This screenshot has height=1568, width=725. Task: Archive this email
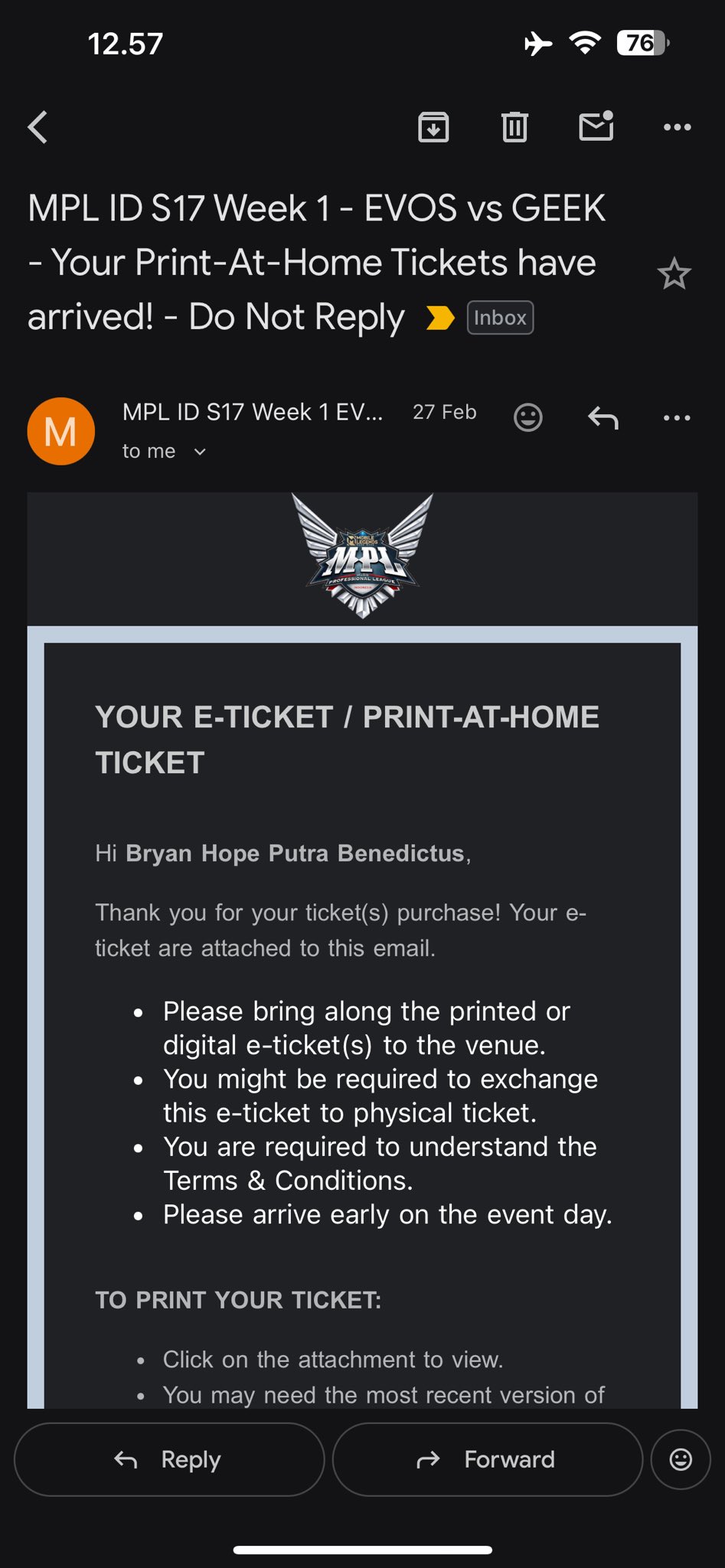tap(433, 127)
